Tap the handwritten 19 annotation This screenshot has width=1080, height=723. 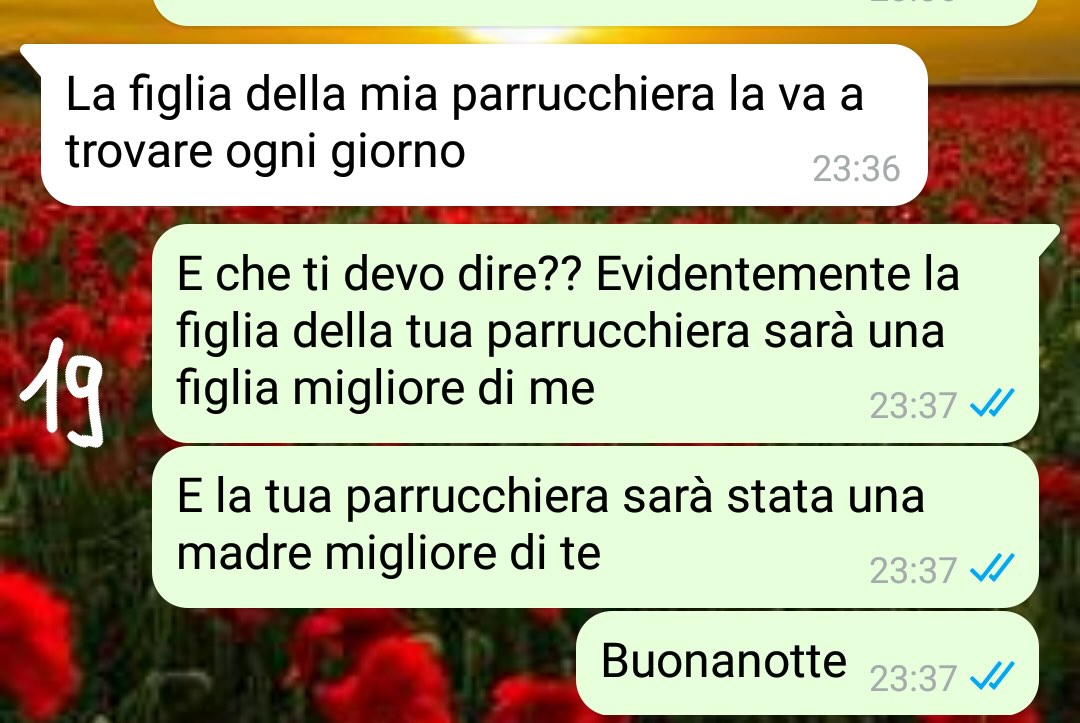click(x=63, y=392)
